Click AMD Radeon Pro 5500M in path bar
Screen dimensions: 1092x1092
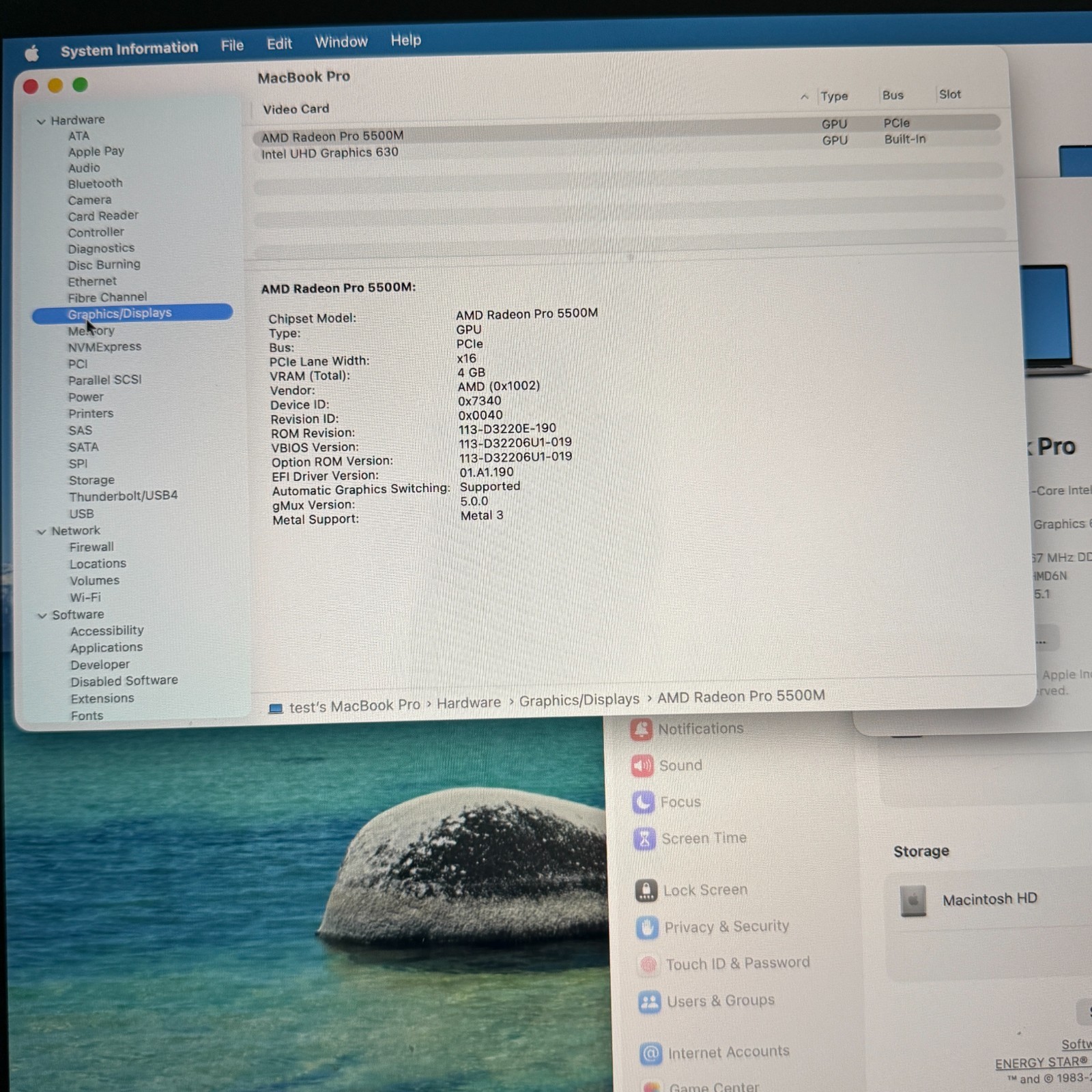pyautogui.click(x=741, y=696)
